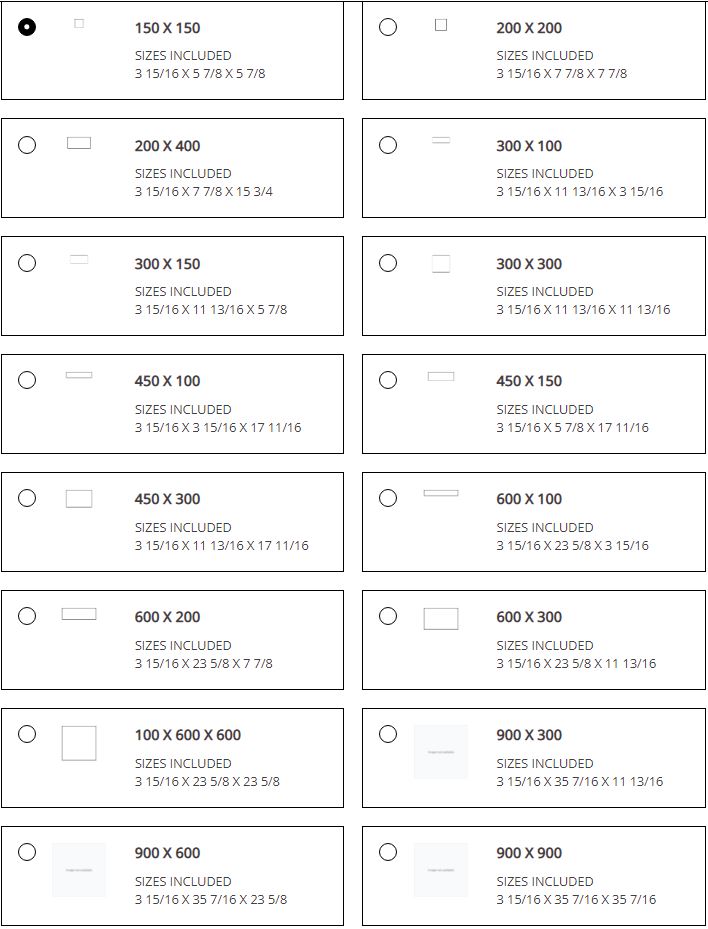Pick the 450 X 300 radio option
Viewport: 708px width, 929px height.
click(x=27, y=498)
